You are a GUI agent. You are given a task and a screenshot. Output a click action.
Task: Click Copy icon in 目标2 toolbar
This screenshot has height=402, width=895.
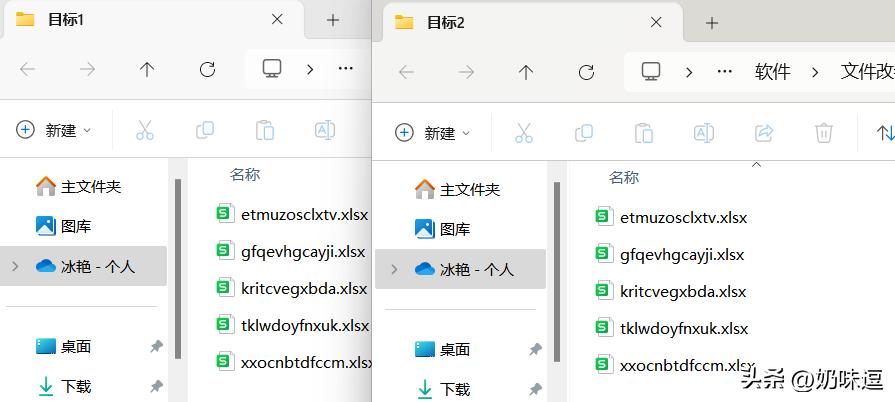583,133
